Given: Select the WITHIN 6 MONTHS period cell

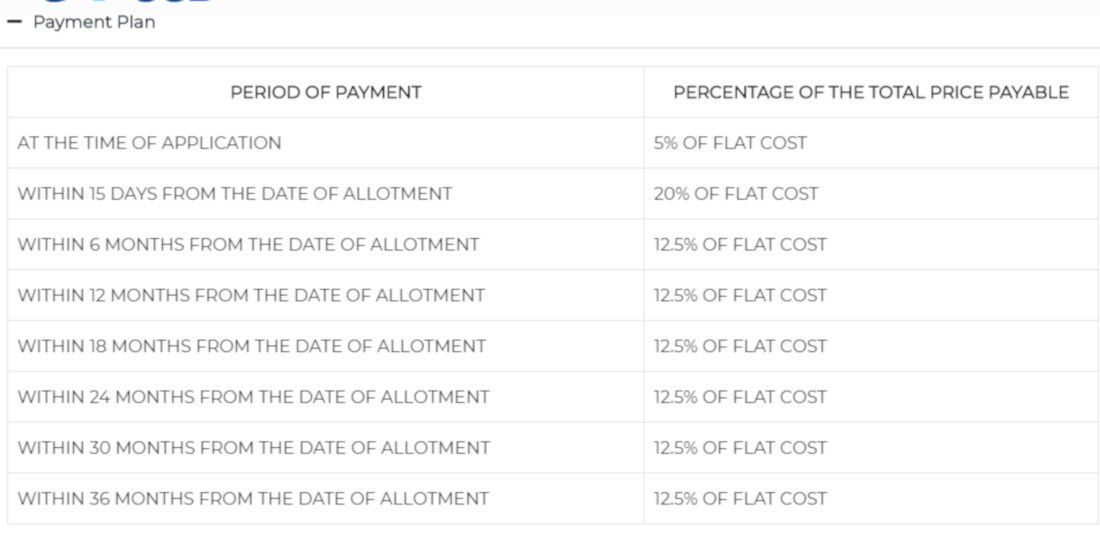Looking at the screenshot, I should pyautogui.click(x=248, y=245).
